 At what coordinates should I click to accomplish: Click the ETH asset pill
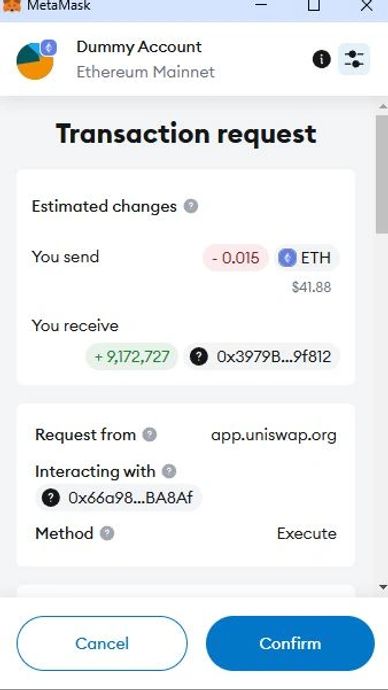pos(307,258)
